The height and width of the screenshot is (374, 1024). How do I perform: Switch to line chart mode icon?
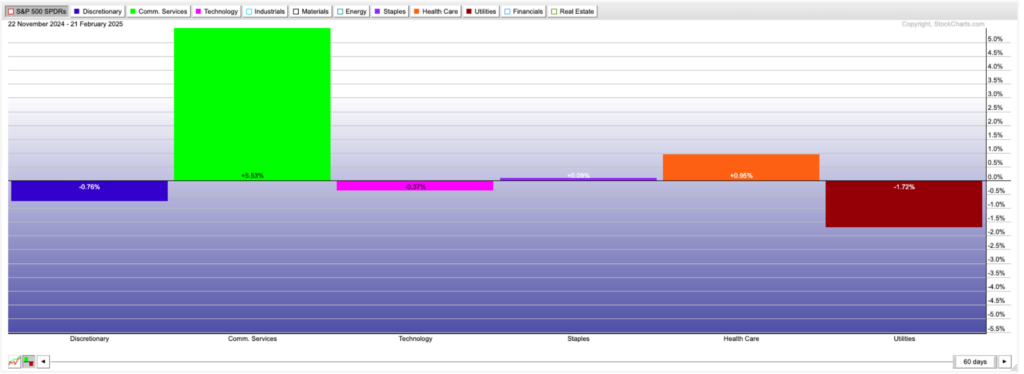point(14,362)
